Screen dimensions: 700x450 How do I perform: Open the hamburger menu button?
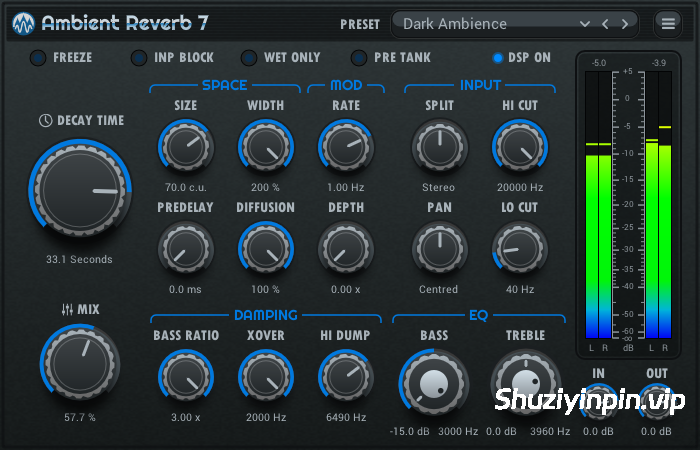coord(668,23)
